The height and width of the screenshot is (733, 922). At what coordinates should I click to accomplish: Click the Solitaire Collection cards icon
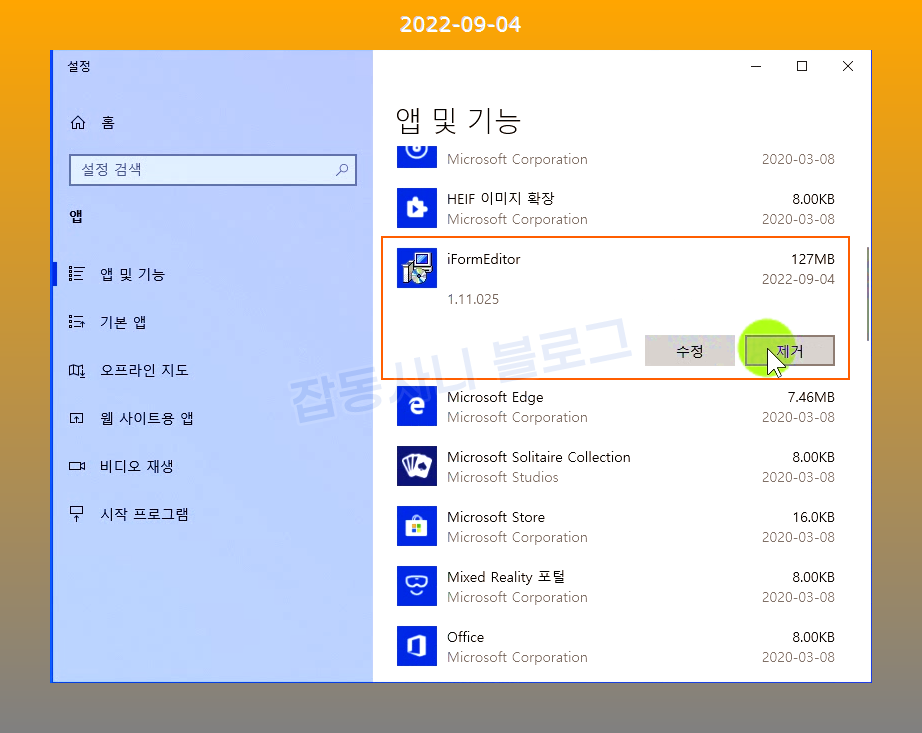coord(416,466)
